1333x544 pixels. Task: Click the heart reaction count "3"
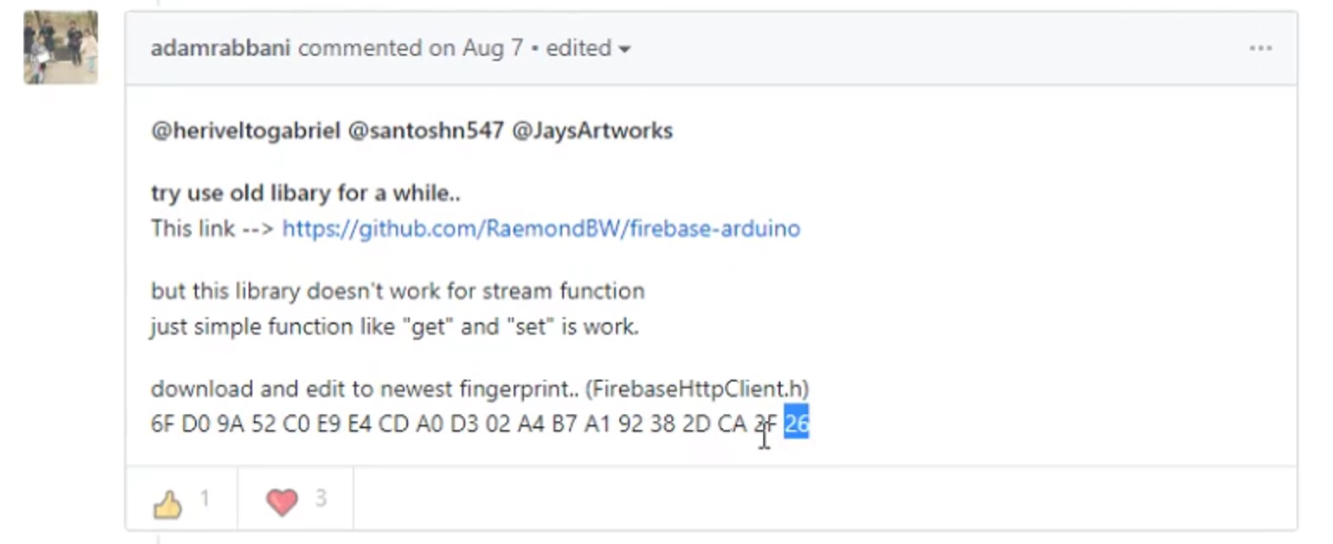pyautogui.click(x=321, y=498)
